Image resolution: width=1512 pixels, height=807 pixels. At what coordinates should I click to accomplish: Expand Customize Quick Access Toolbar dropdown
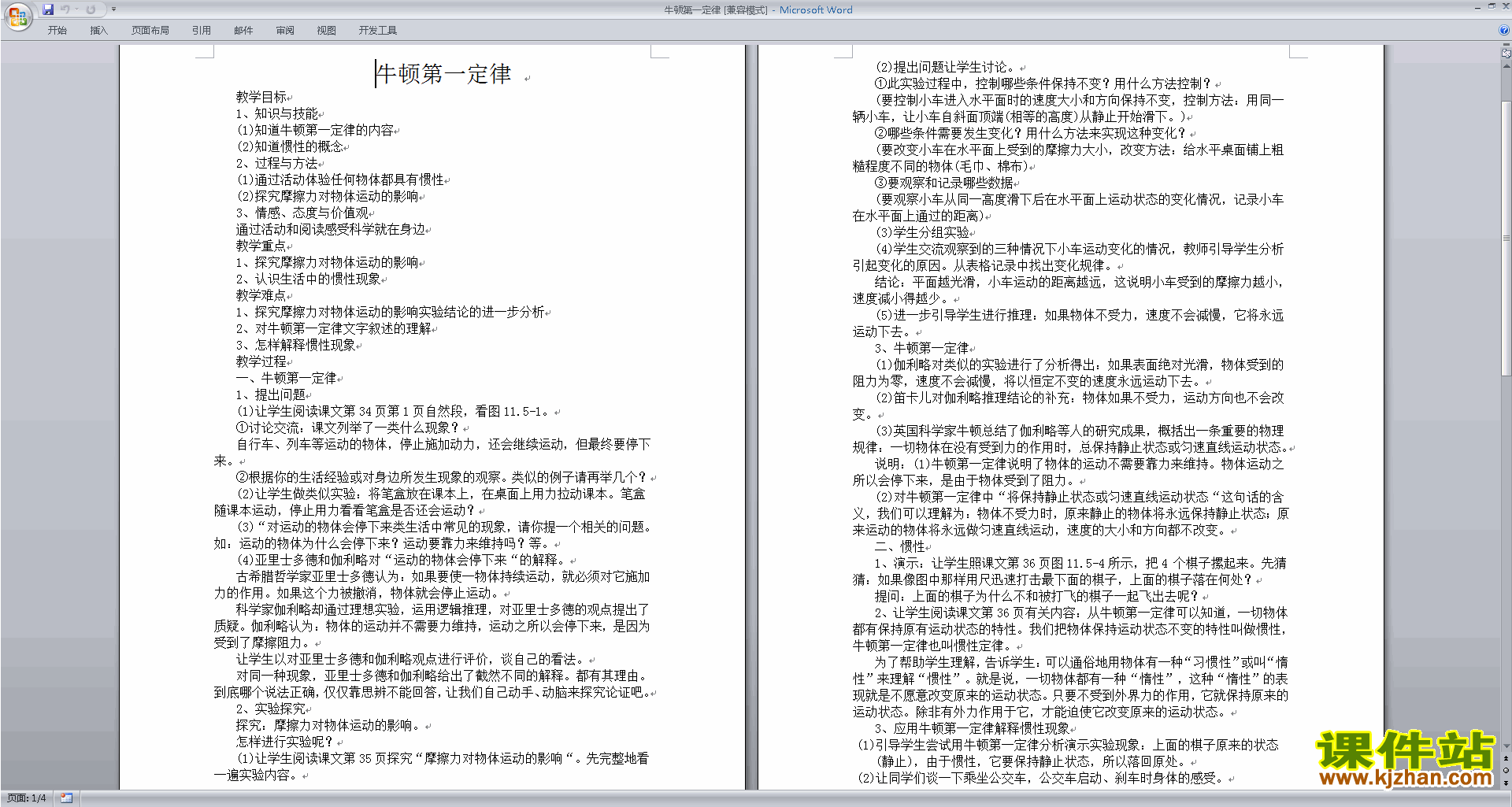click(x=113, y=9)
